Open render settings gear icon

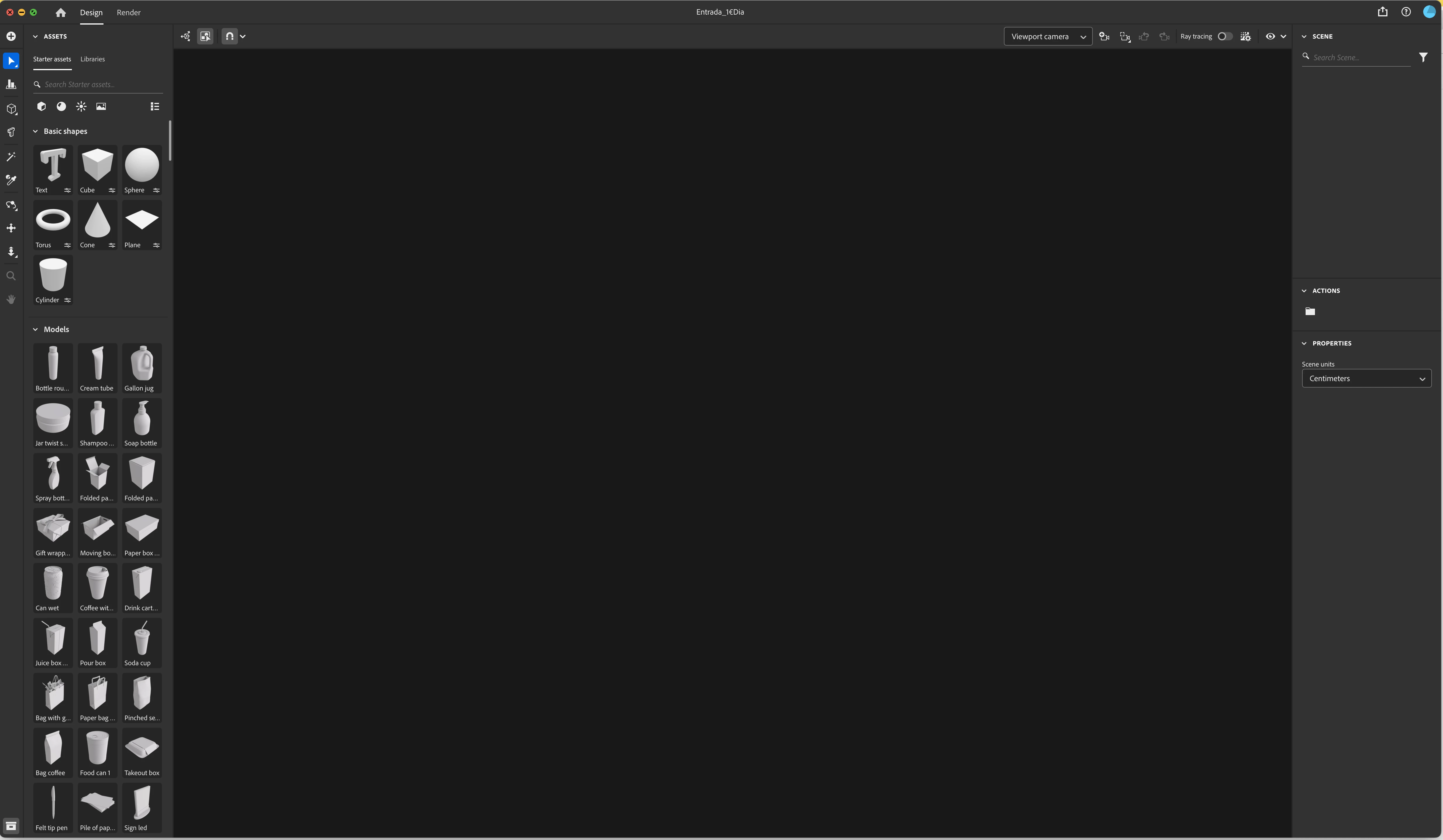(x=1245, y=37)
